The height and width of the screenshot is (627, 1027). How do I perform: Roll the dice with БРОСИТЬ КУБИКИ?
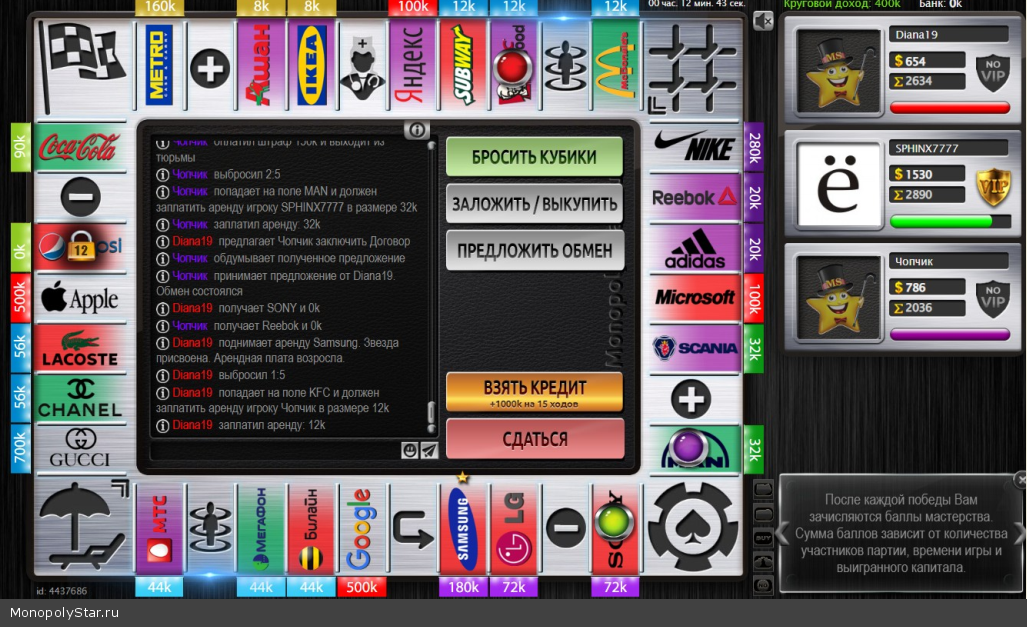point(534,157)
